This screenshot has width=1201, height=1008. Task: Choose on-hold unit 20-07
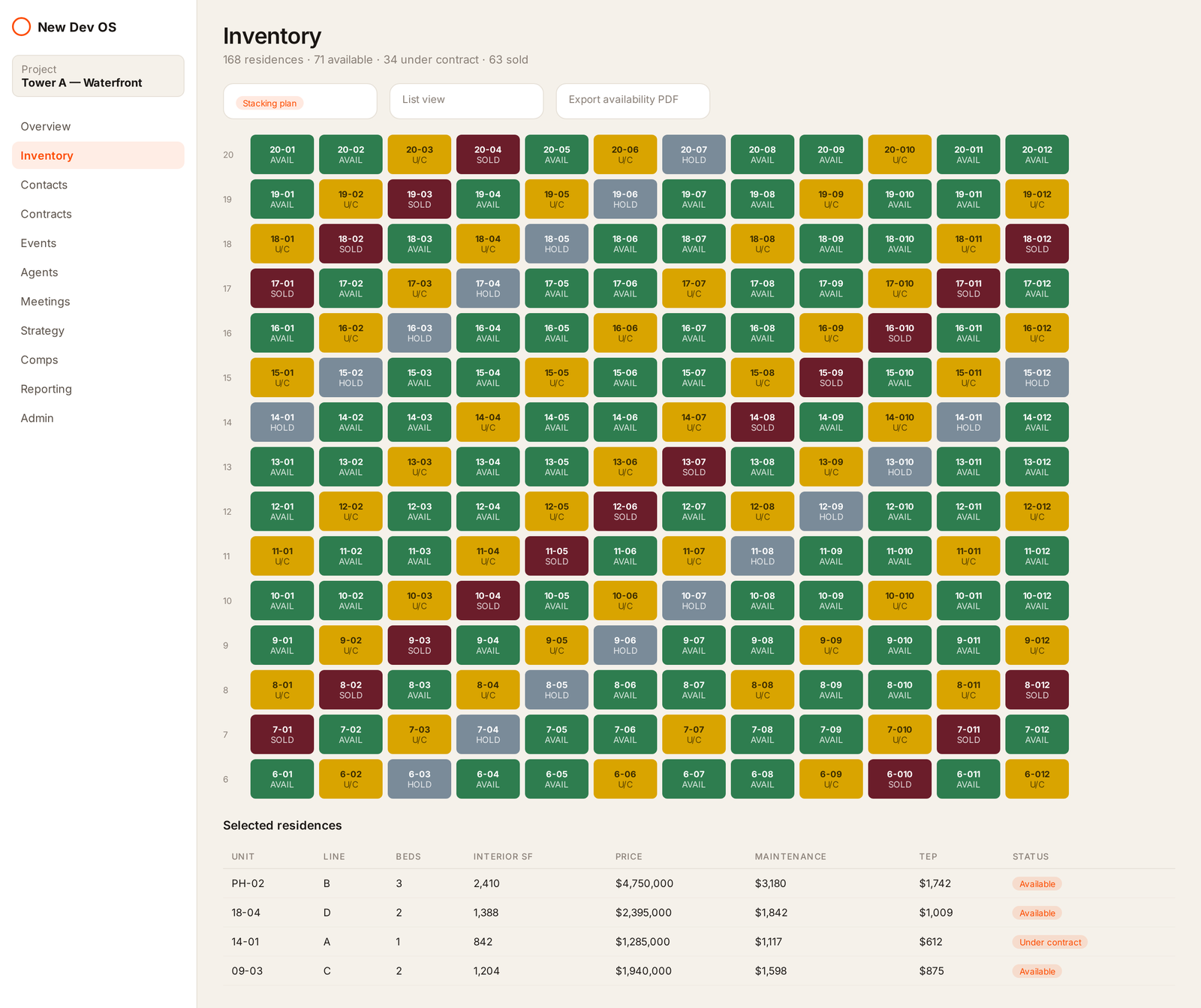[694, 155]
